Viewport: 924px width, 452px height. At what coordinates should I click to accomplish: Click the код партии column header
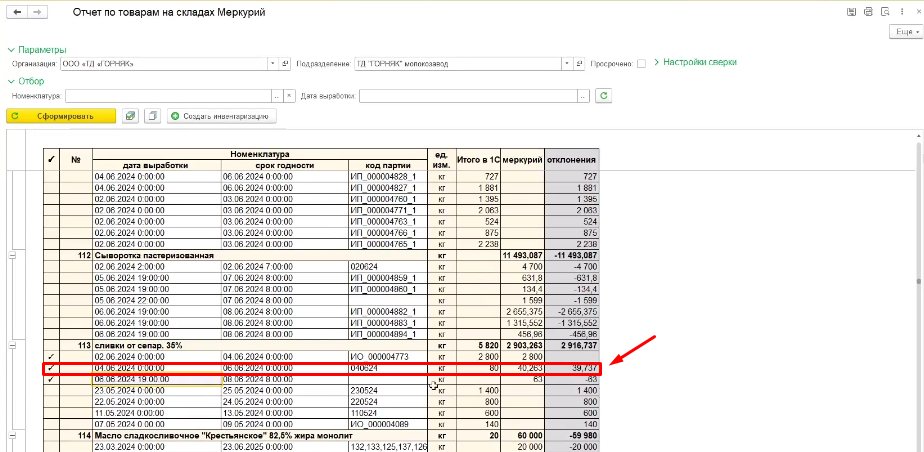(388, 166)
